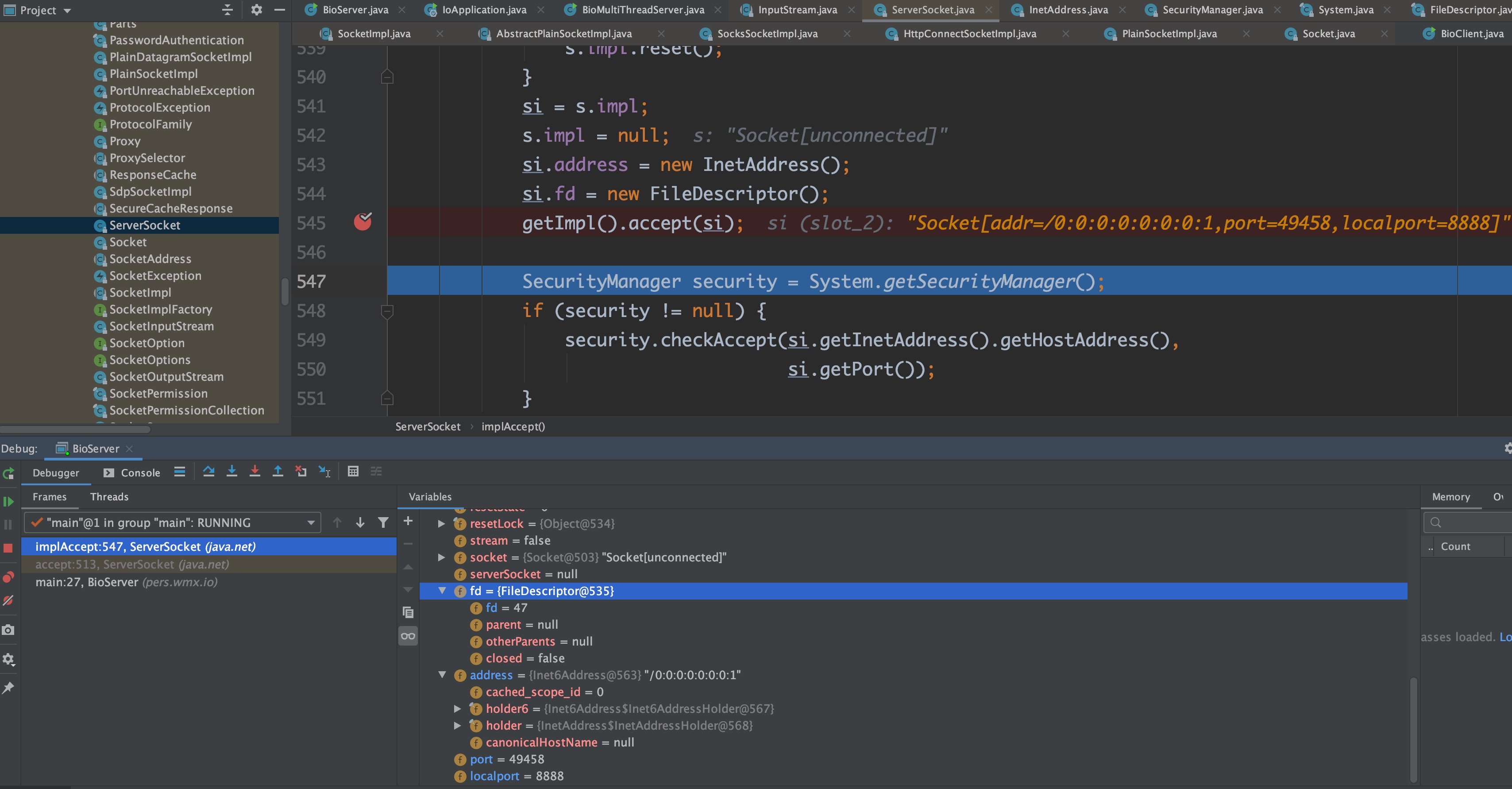Screen dimensions: 1512x789
Task: Click the Run to Cursor icon
Action: (324, 472)
